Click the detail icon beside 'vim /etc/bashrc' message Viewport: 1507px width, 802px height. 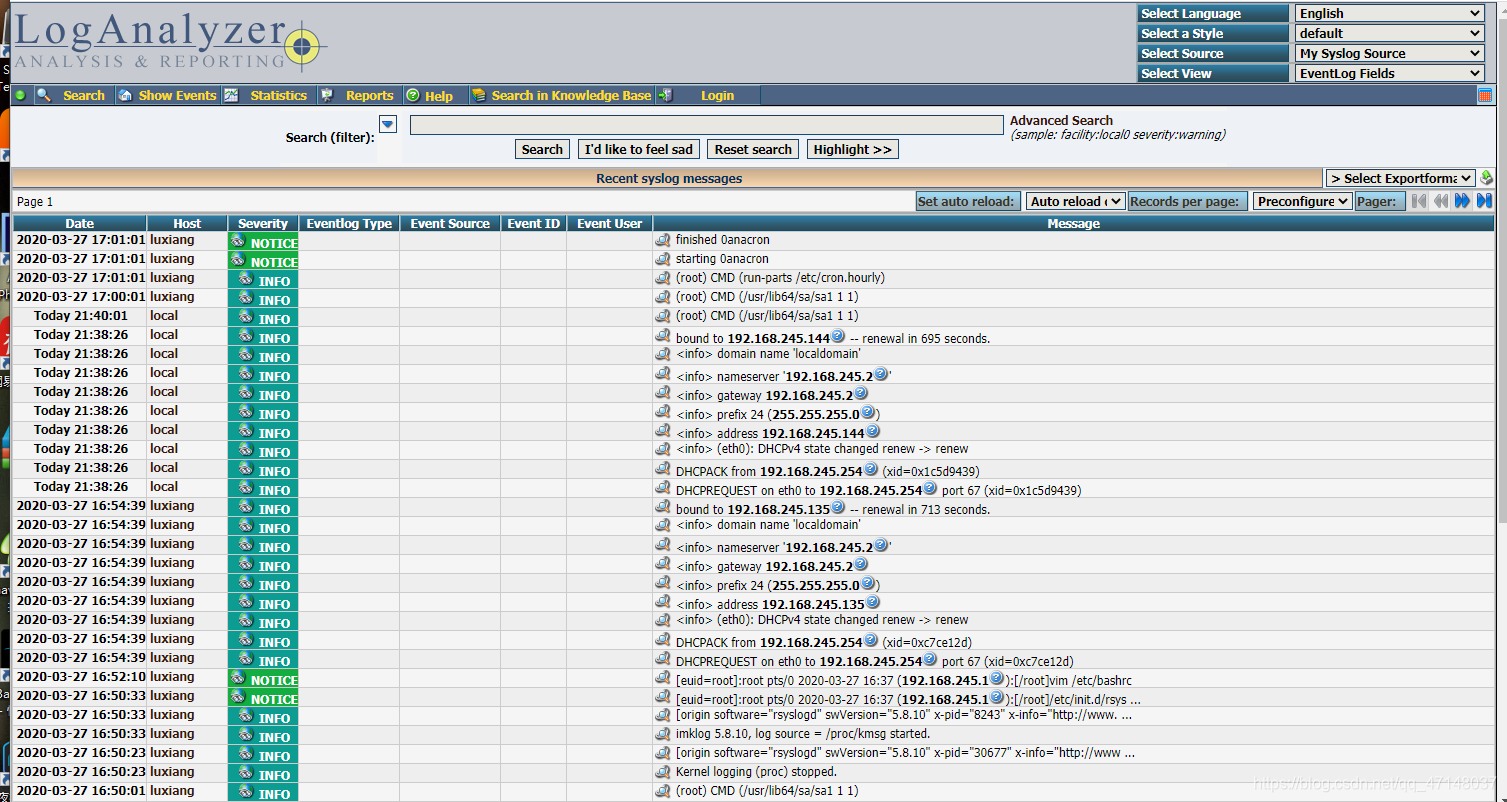click(662, 677)
